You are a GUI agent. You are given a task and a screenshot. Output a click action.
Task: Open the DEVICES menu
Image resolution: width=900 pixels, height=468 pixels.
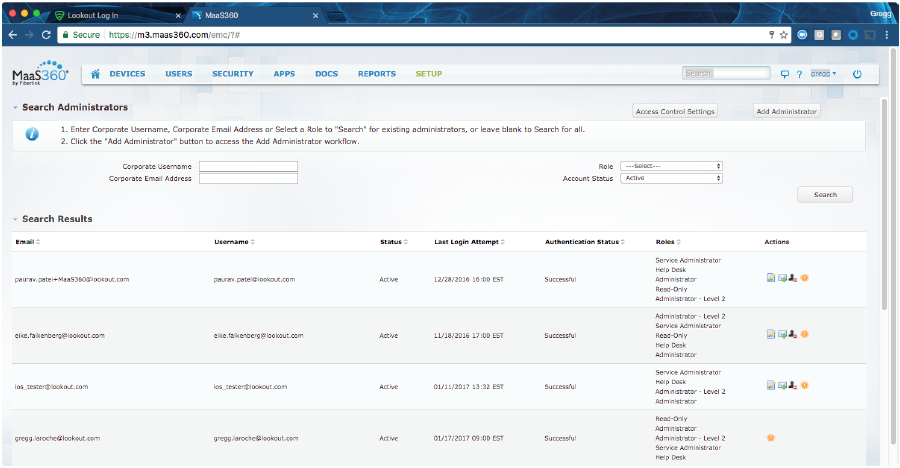tap(127, 74)
